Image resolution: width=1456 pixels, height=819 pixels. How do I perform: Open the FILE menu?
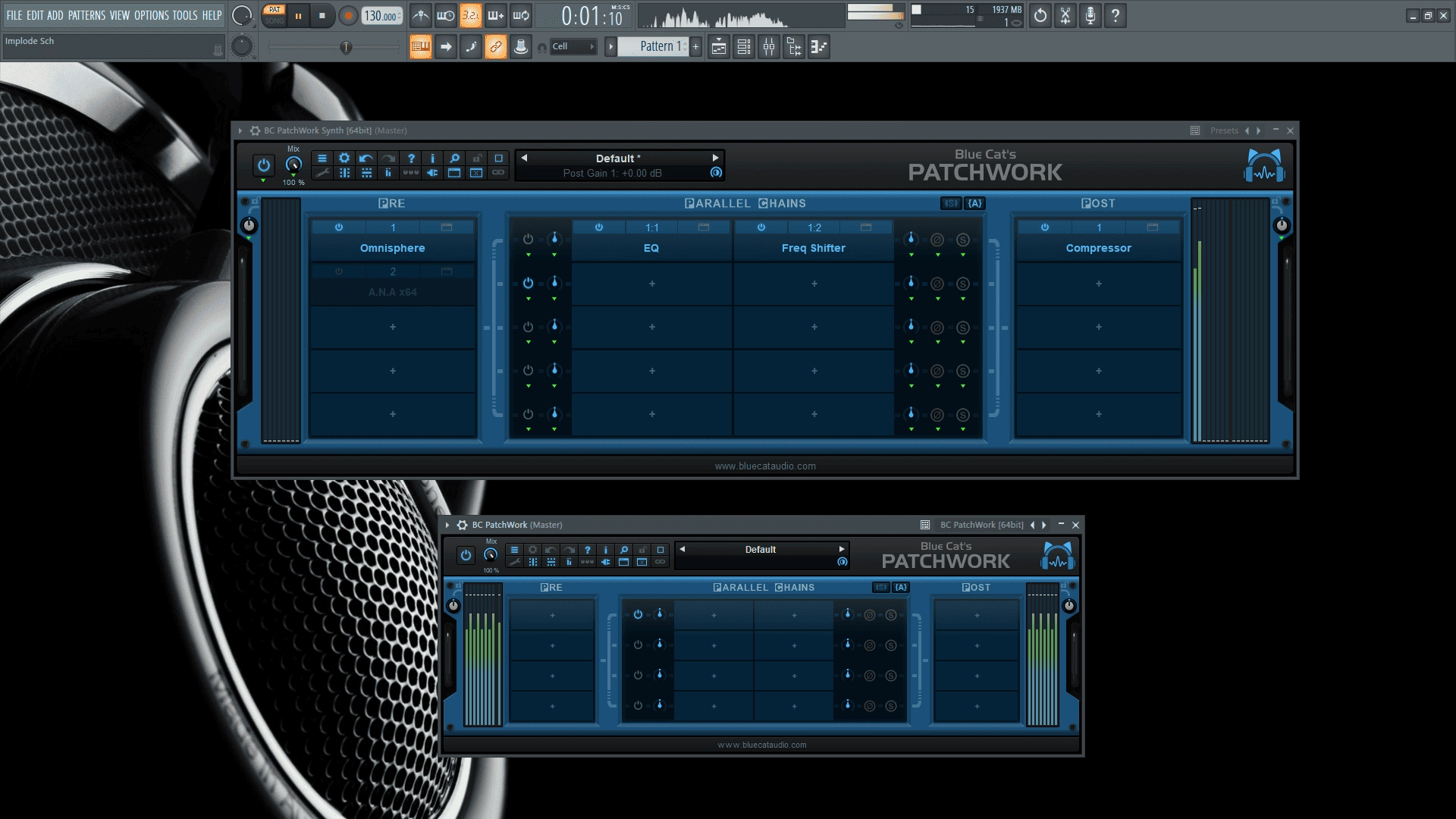pos(14,15)
